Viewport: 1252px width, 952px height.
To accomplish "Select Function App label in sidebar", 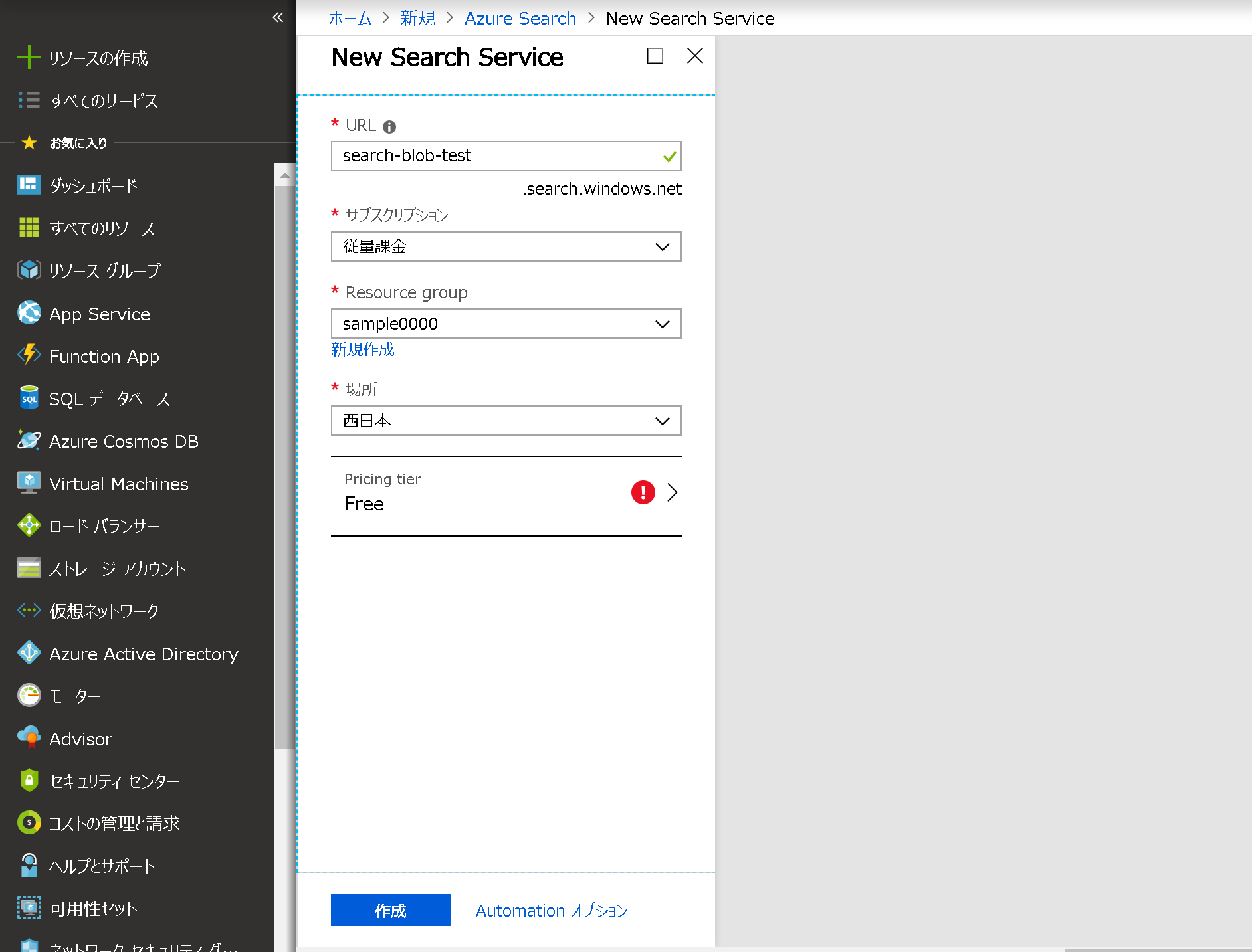I will click(x=104, y=356).
